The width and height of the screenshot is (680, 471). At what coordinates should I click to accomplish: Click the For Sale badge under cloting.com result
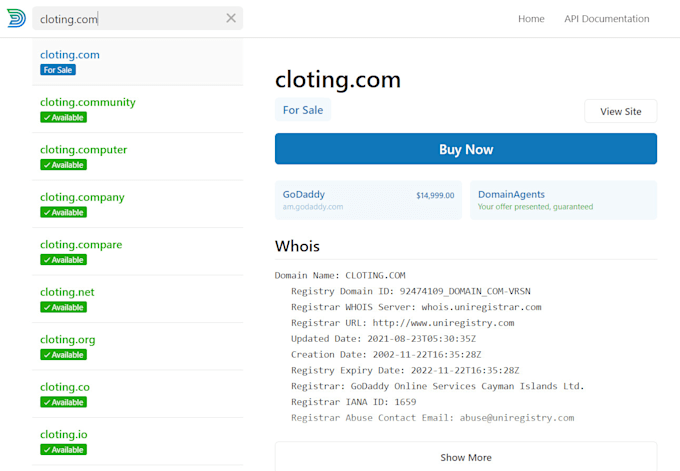(58, 70)
